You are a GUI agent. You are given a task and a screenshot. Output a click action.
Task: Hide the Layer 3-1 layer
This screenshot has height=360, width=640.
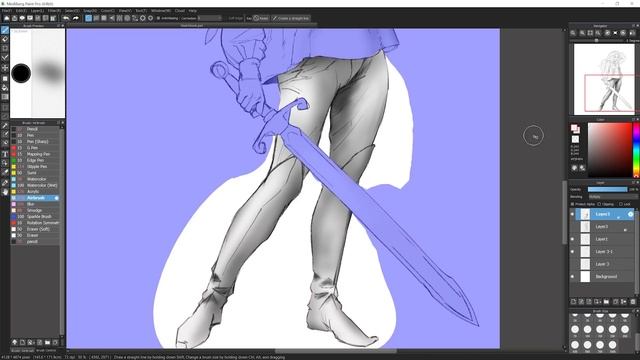[x=572, y=252]
